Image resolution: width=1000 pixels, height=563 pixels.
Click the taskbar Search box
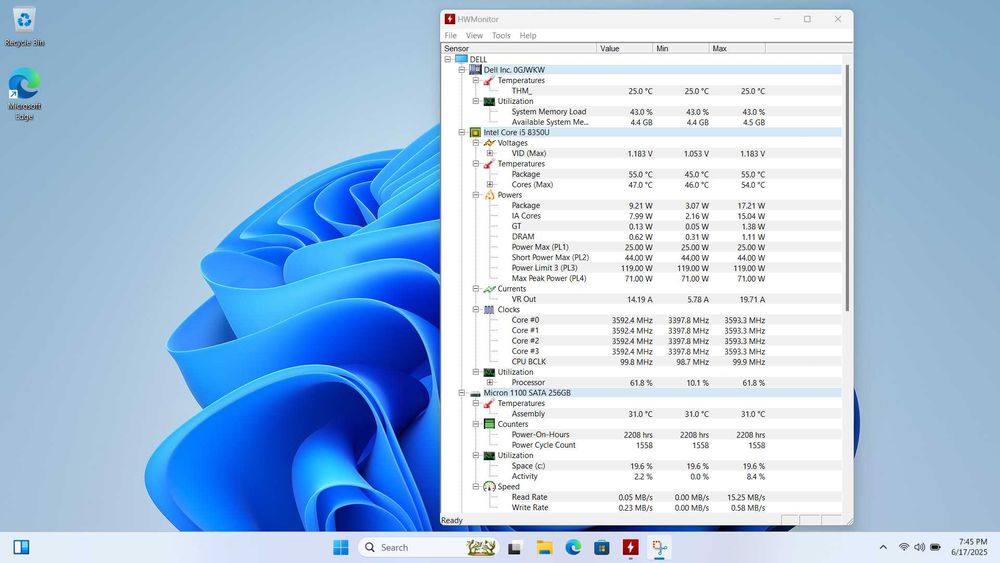pyautogui.click(x=429, y=547)
